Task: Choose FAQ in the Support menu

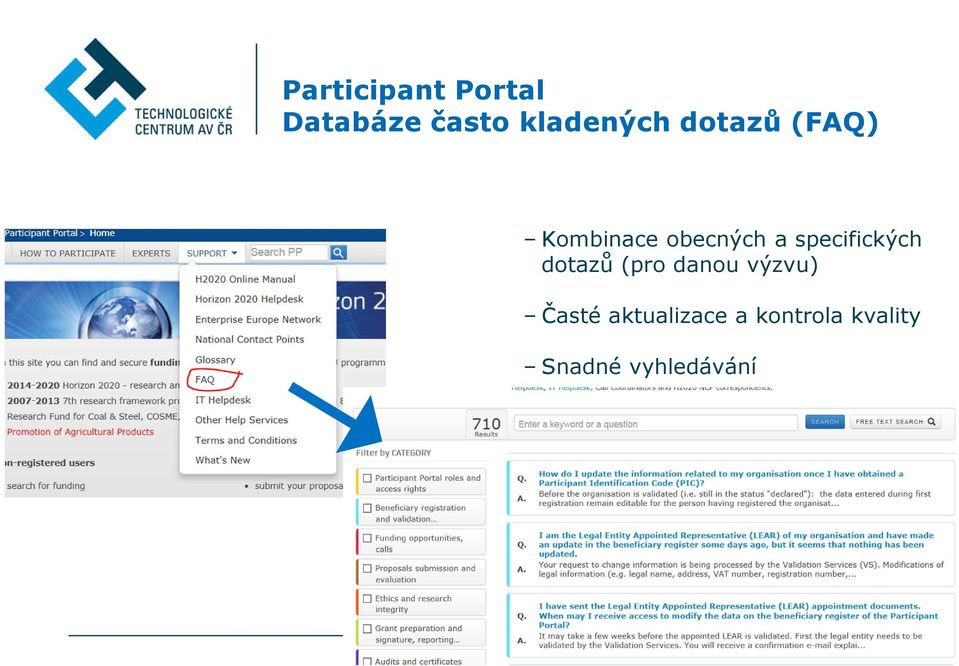Action: (x=205, y=380)
